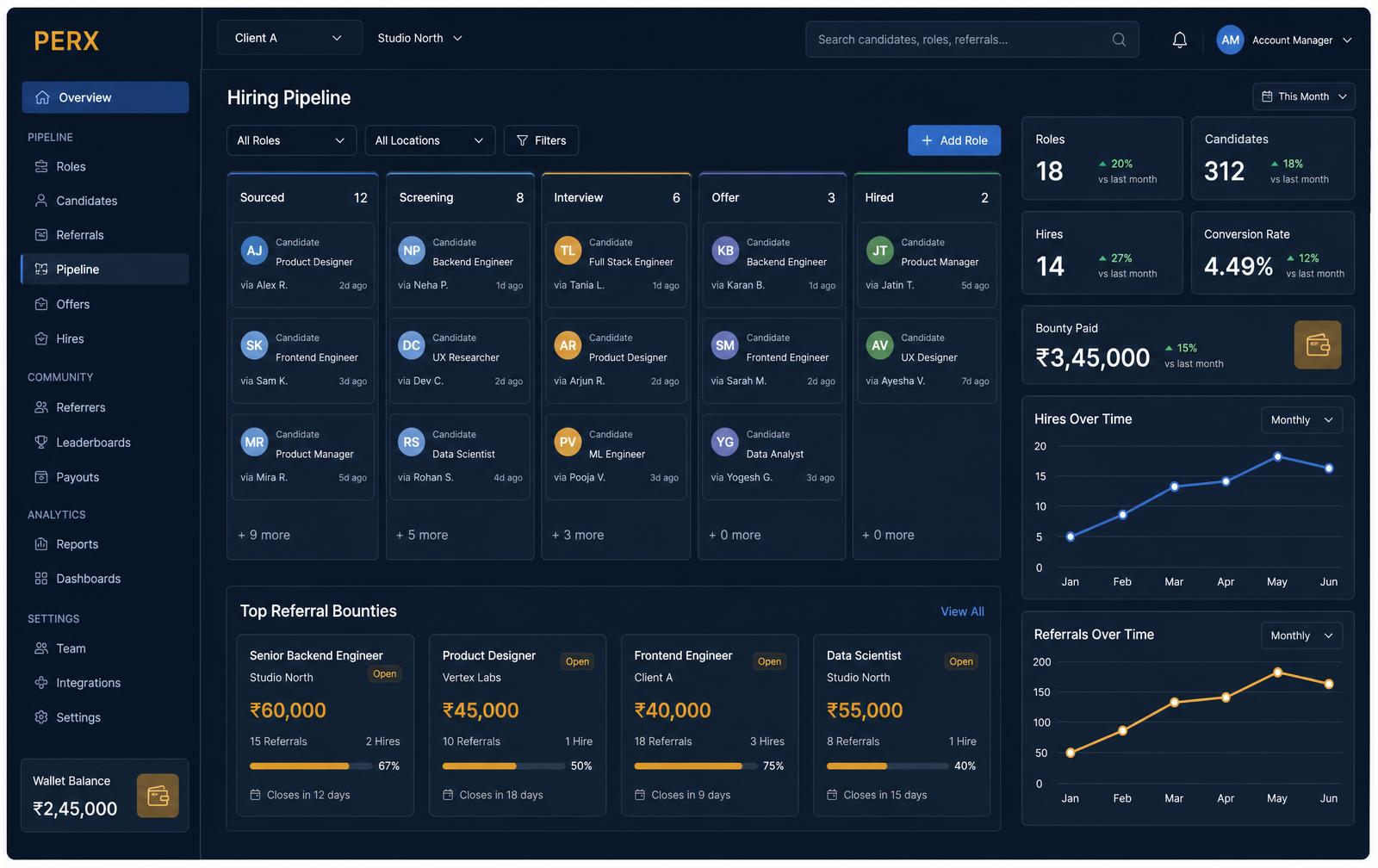Click the candidate search field
Image resolution: width=1378 pixels, height=868 pixels.
[x=972, y=40]
